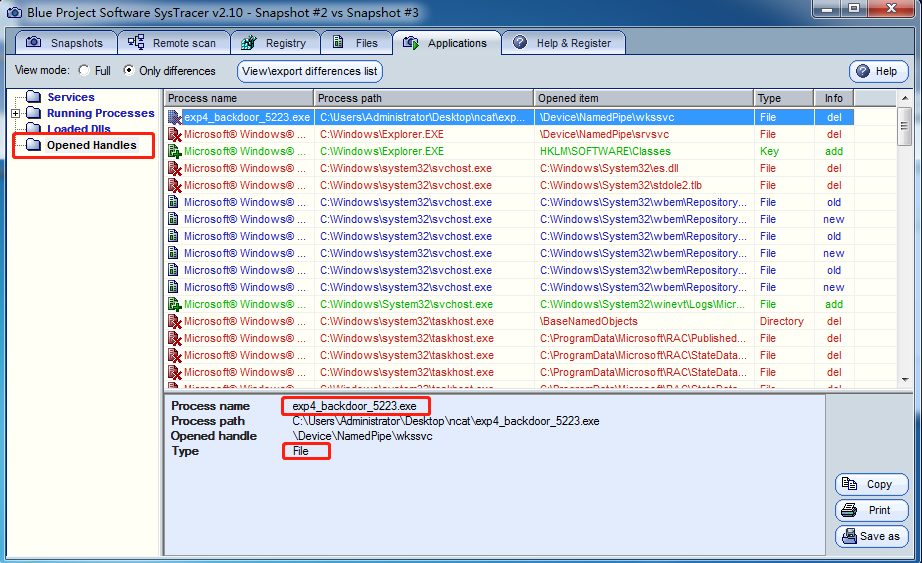Click deleted icon on \BaseNamedObjects row
Screen dimensions: 922x563
pos(175,321)
